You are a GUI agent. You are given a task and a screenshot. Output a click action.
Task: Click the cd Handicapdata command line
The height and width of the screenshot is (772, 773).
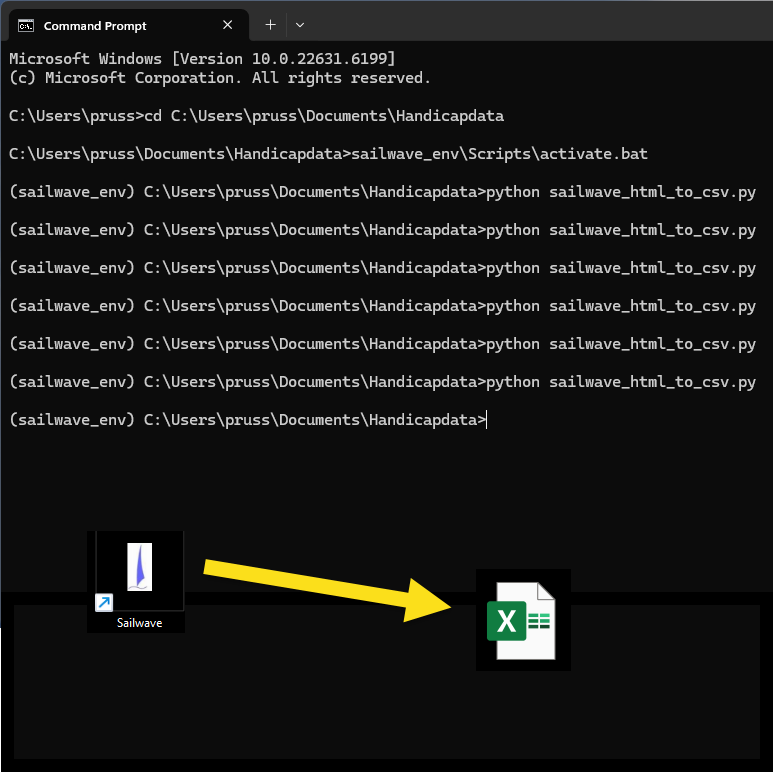coord(256,116)
